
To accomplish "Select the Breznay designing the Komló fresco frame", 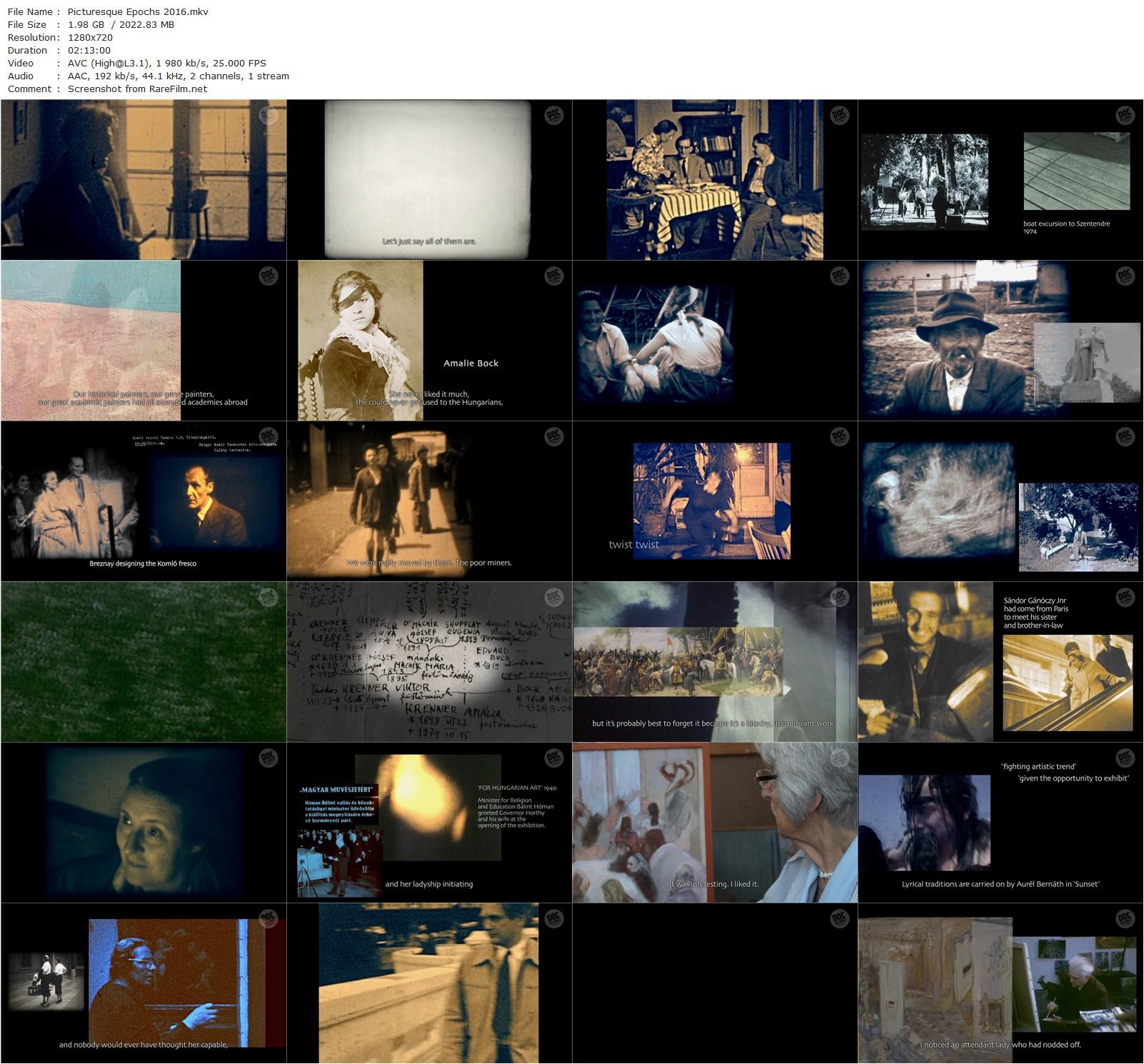I will click(x=144, y=501).
